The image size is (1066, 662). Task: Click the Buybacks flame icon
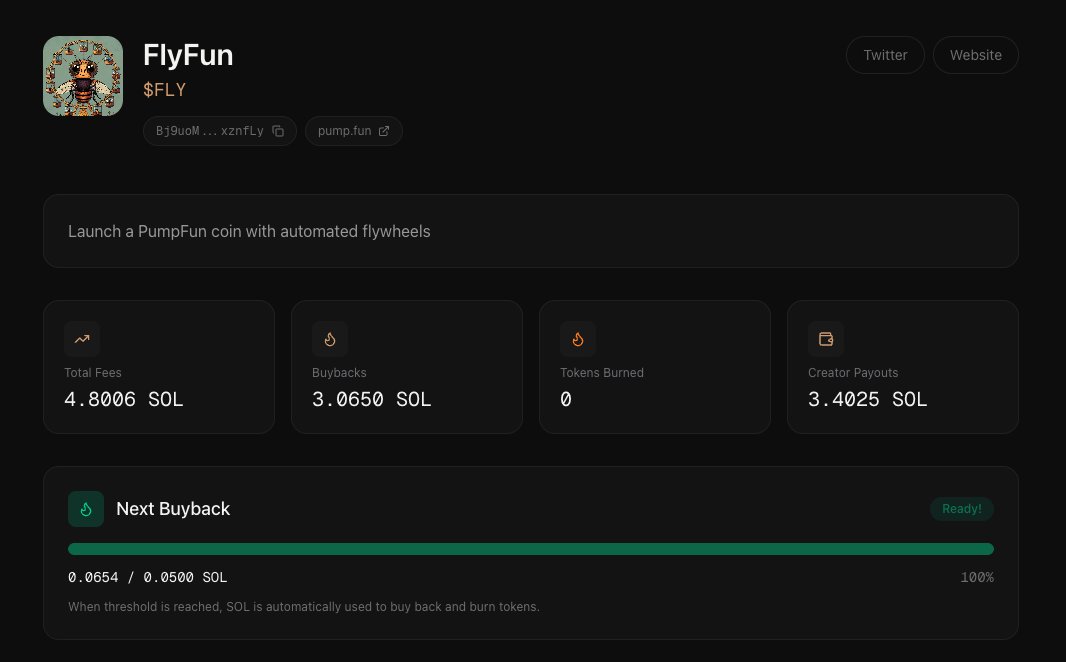coord(330,339)
